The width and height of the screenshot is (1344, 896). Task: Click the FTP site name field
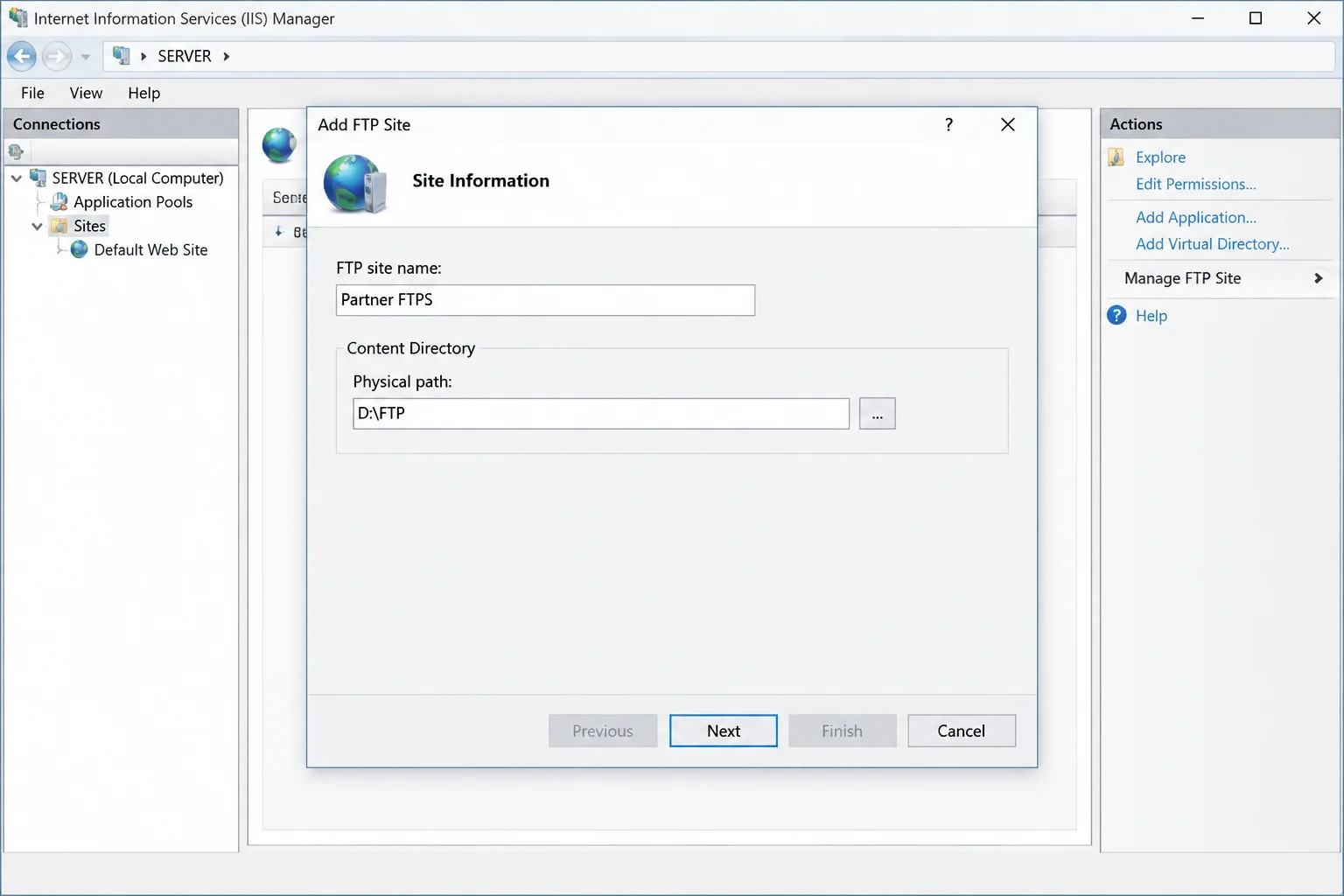[545, 300]
